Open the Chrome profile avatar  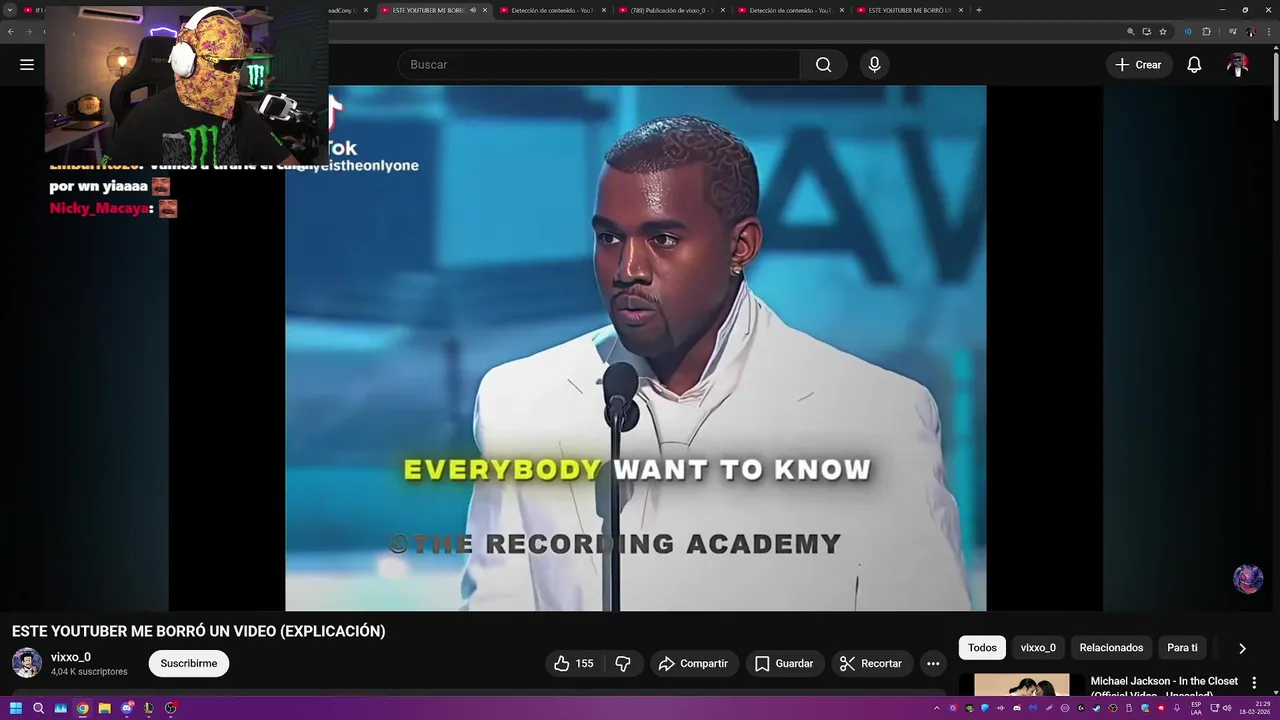[x=1250, y=31]
